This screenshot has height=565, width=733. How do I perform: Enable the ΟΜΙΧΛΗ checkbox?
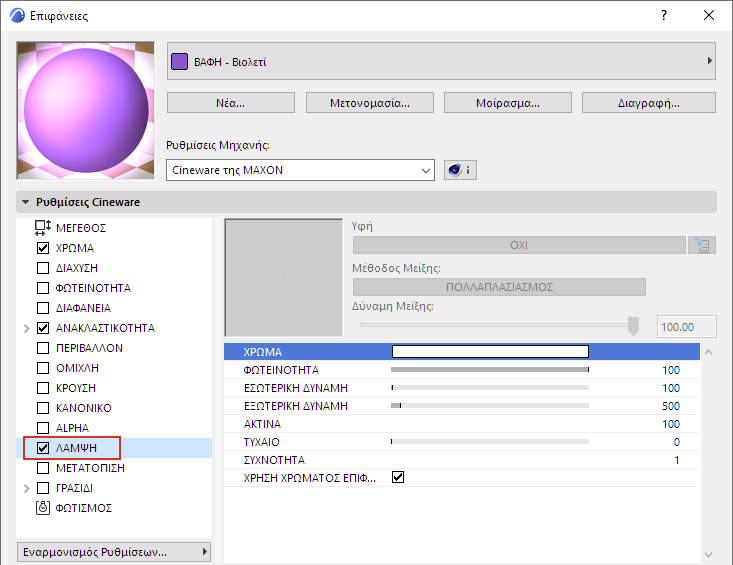click(43, 368)
